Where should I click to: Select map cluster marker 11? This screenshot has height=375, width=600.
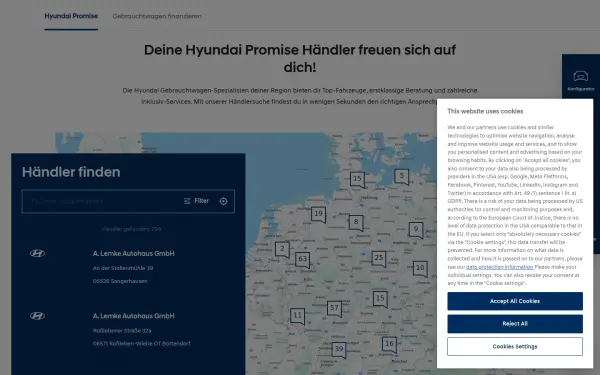297,316
